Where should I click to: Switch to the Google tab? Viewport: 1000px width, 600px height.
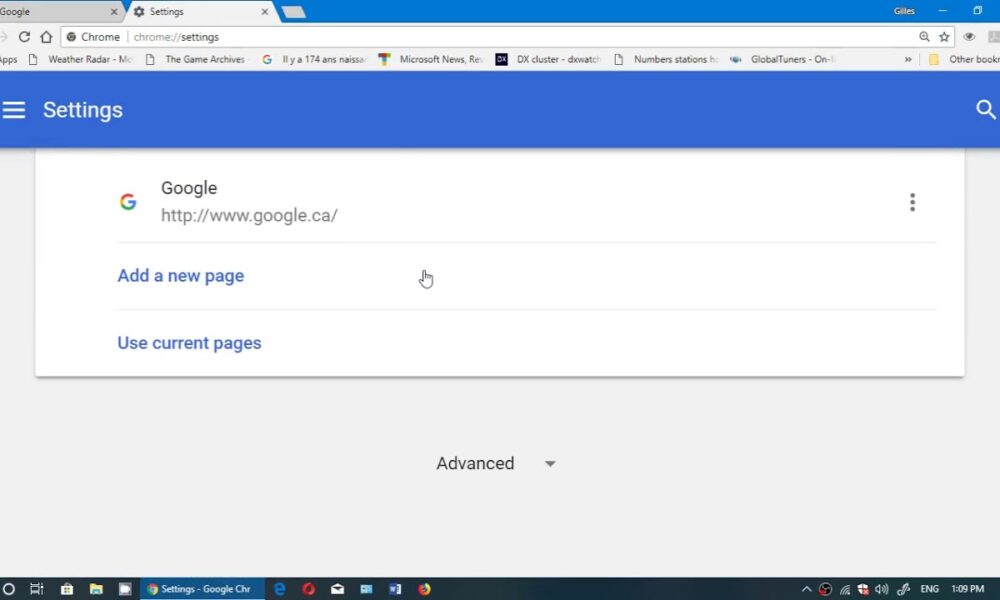pos(50,12)
